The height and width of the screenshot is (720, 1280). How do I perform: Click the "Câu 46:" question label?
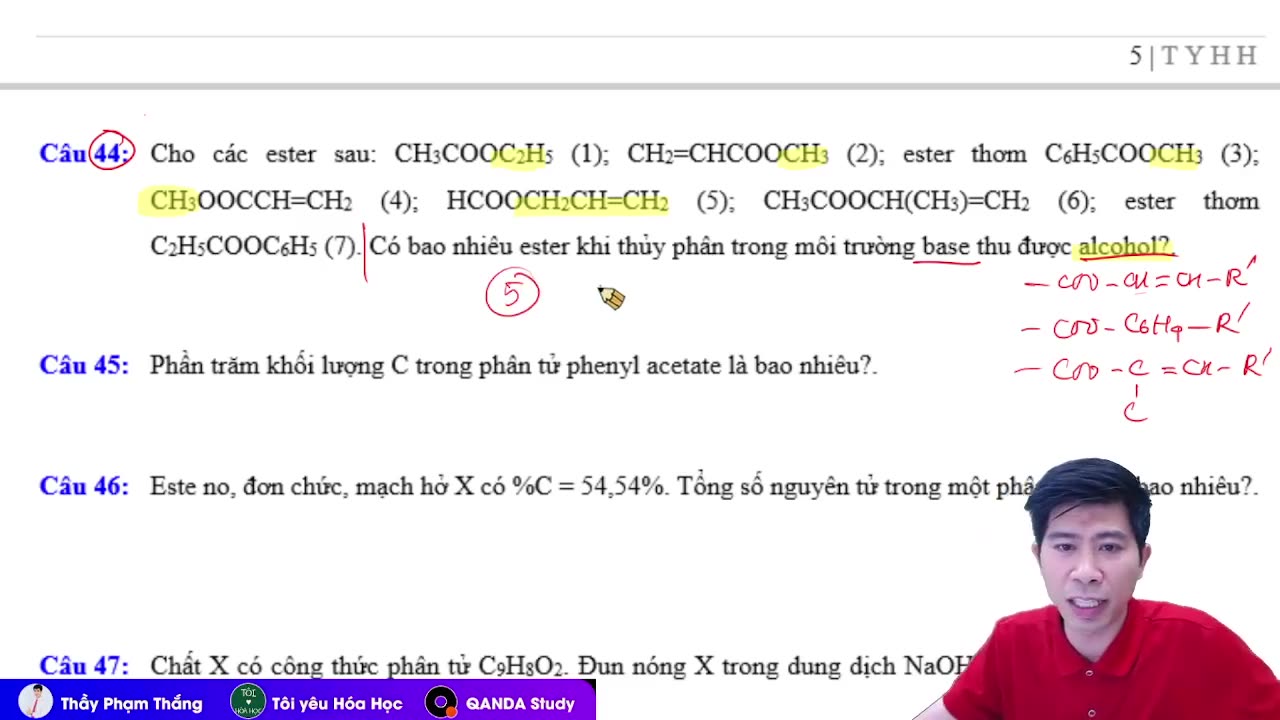(84, 487)
